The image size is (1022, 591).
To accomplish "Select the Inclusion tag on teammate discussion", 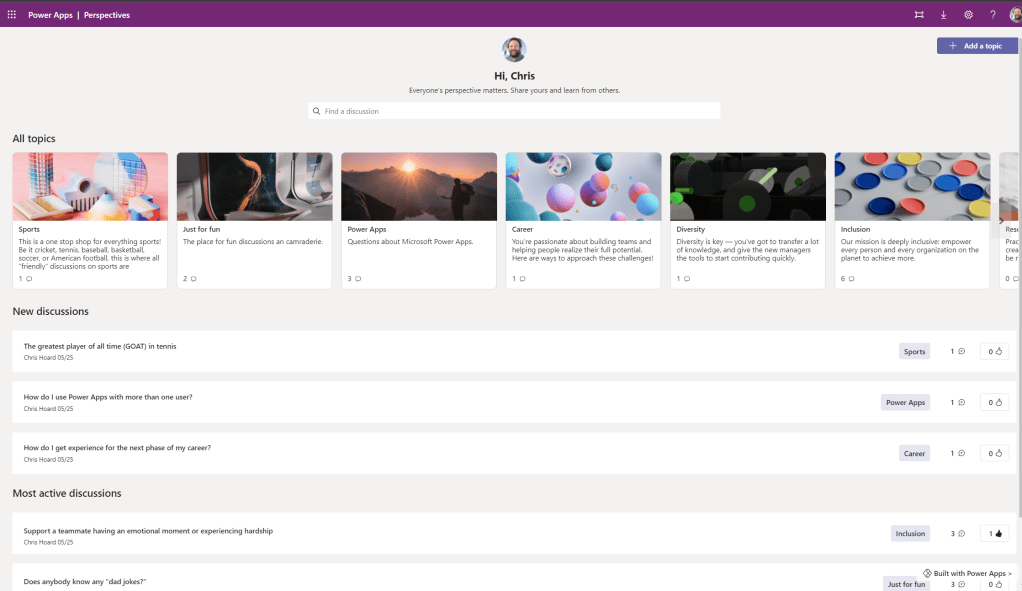I will pyautogui.click(x=910, y=534).
